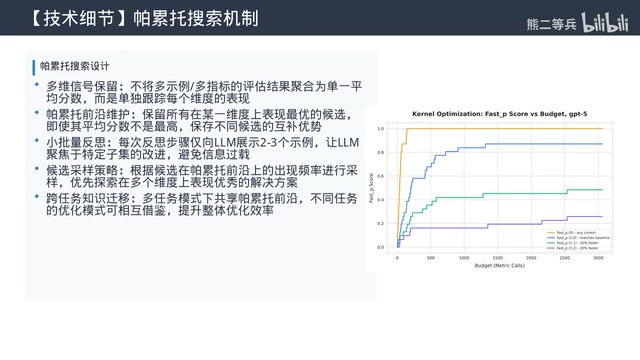640x360 pixels.
Task: Click the legend entry 'any correct'
Action: point(576,233)
